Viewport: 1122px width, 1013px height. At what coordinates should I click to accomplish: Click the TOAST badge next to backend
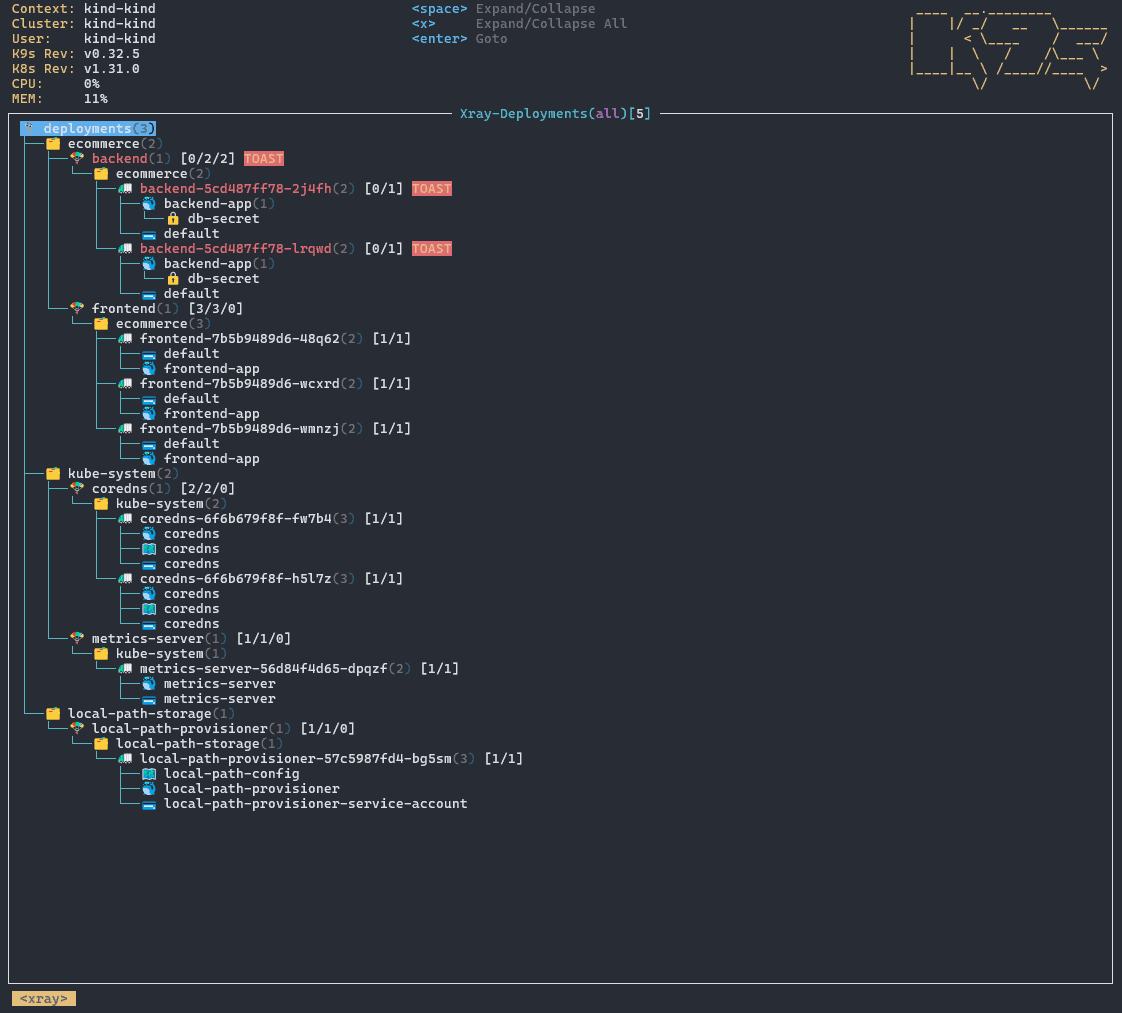tap(263, 158)
